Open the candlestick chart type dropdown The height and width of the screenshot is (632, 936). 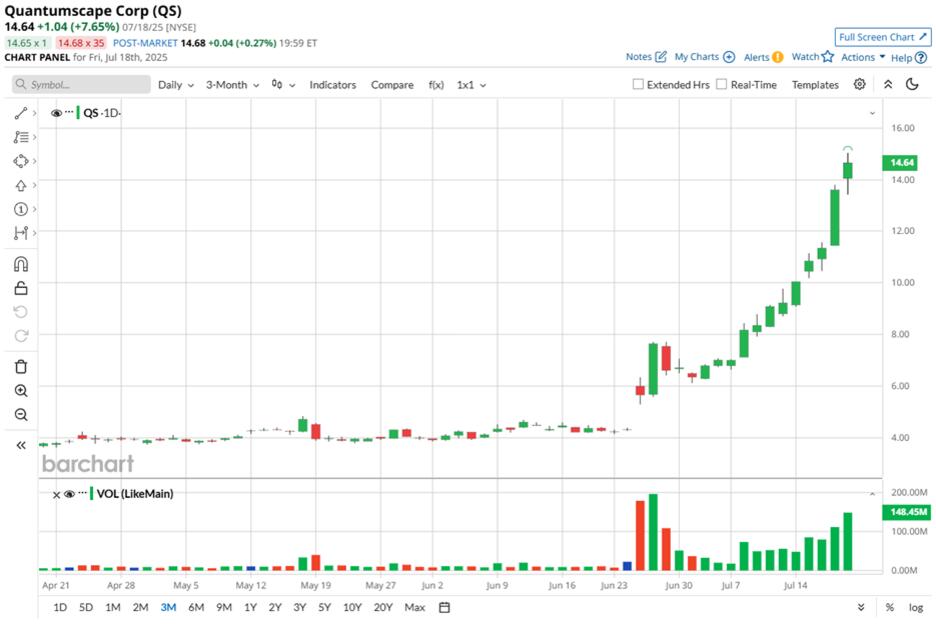tap(284, 85)
